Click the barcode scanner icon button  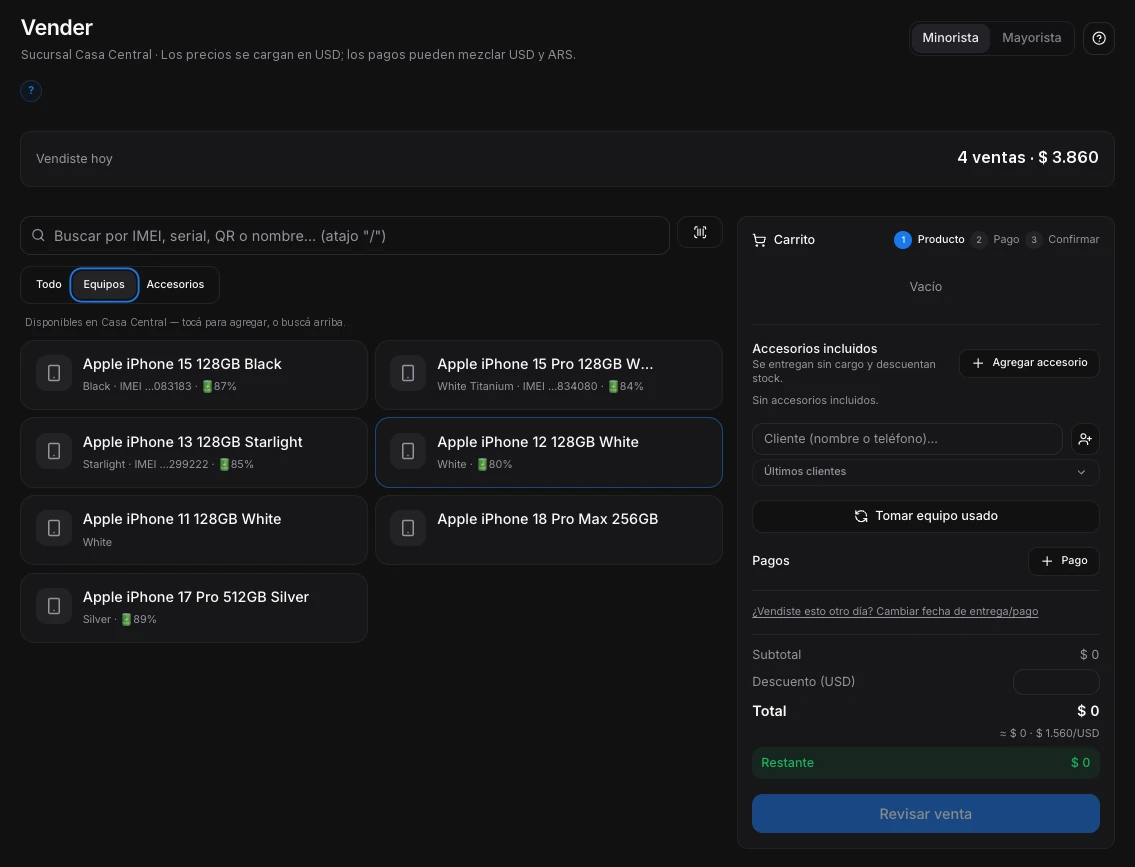(x=699, y=232)
